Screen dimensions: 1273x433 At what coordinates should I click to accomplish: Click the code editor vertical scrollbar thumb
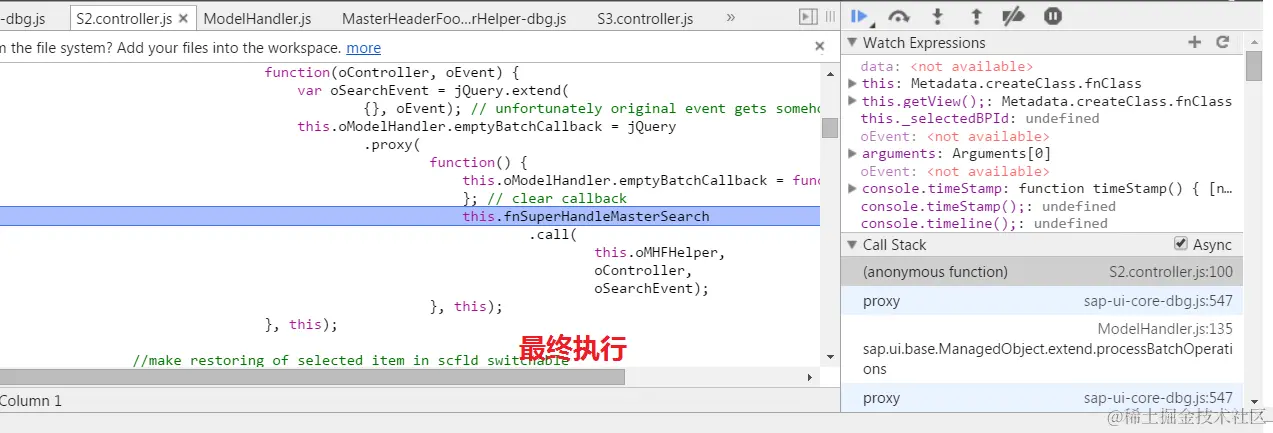830,128
